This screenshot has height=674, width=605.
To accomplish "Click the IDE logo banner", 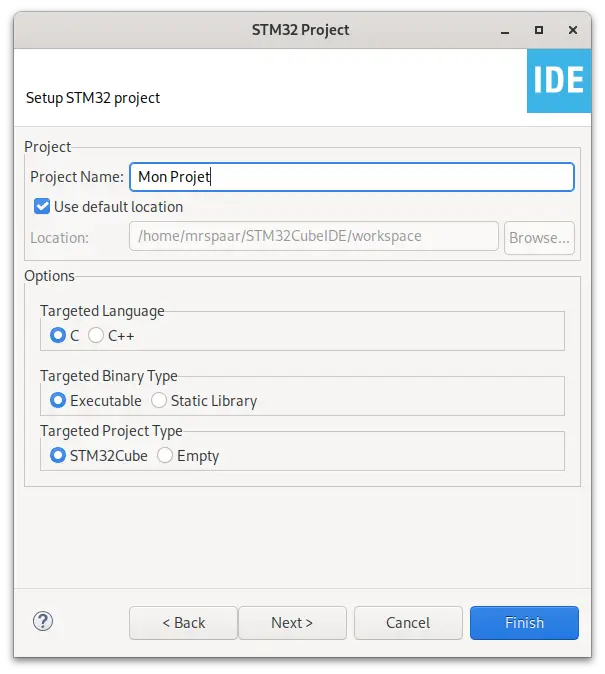I will click(x=558, y=81).
